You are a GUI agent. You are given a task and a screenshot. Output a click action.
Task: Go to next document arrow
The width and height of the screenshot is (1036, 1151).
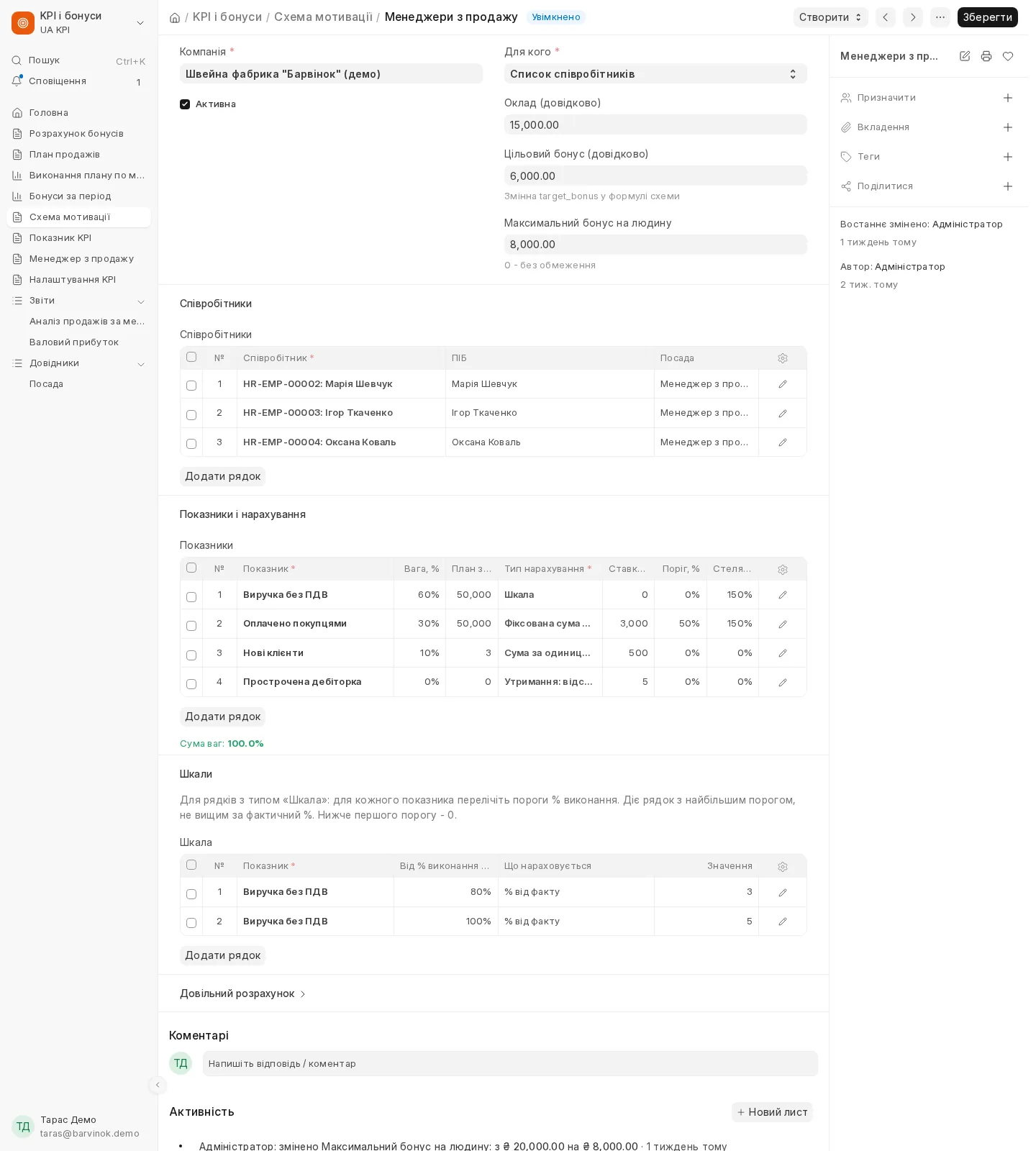point(913,17)
